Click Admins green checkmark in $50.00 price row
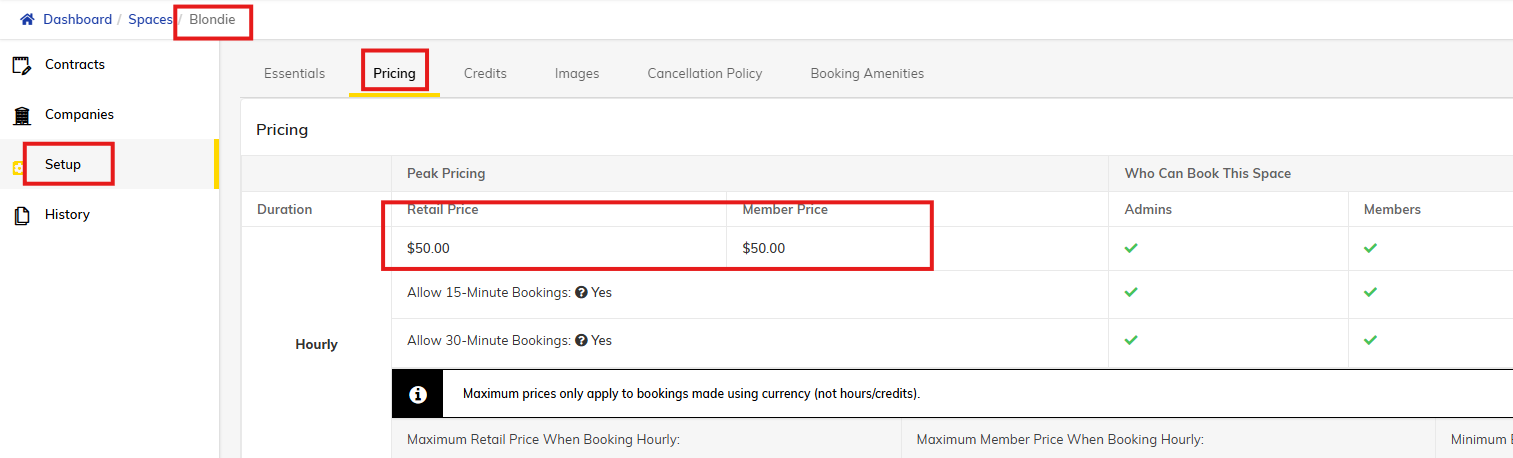 point(1131,248)
